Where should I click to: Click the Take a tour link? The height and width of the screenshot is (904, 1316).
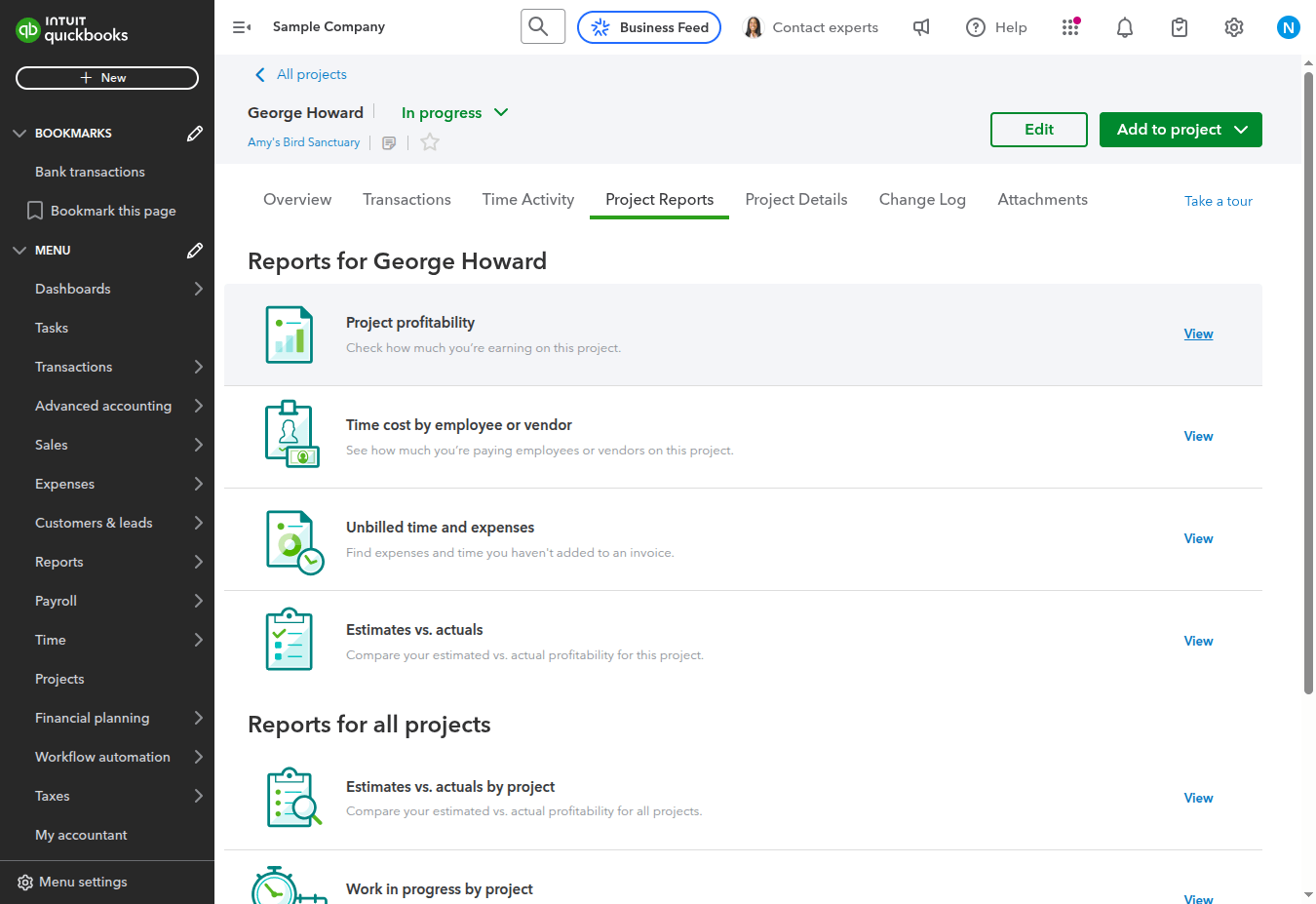(x=1219, y=201)
